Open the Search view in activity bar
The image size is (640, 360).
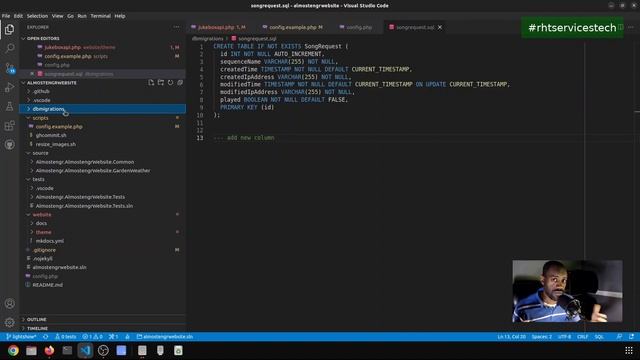click(9, 48)
